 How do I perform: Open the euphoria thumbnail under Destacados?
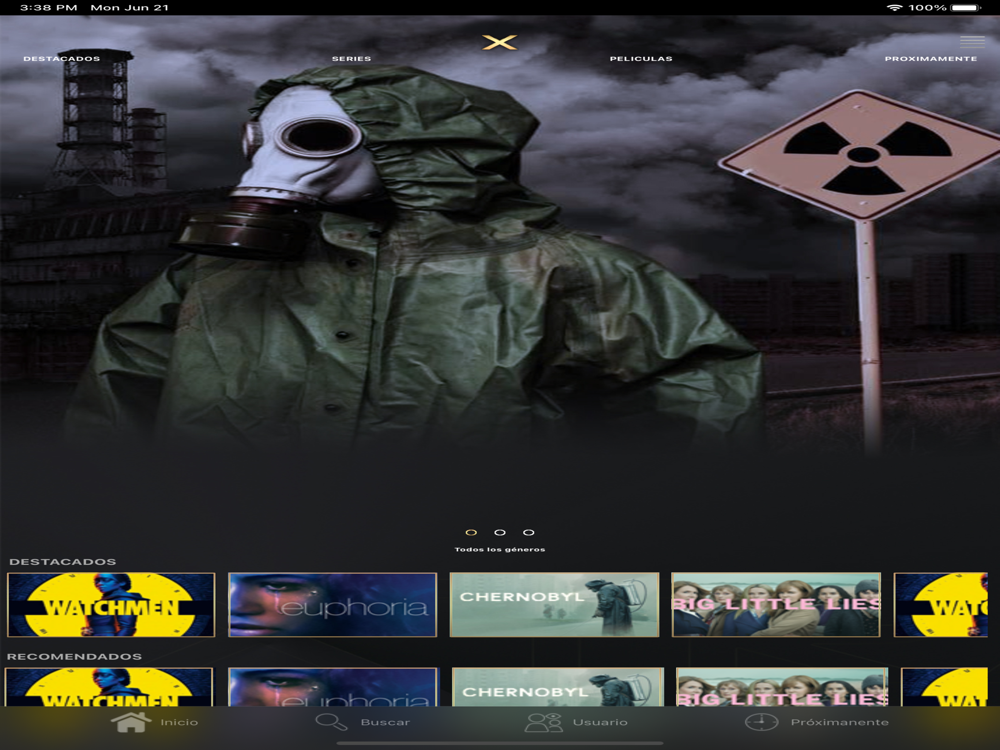click(333, 605)
